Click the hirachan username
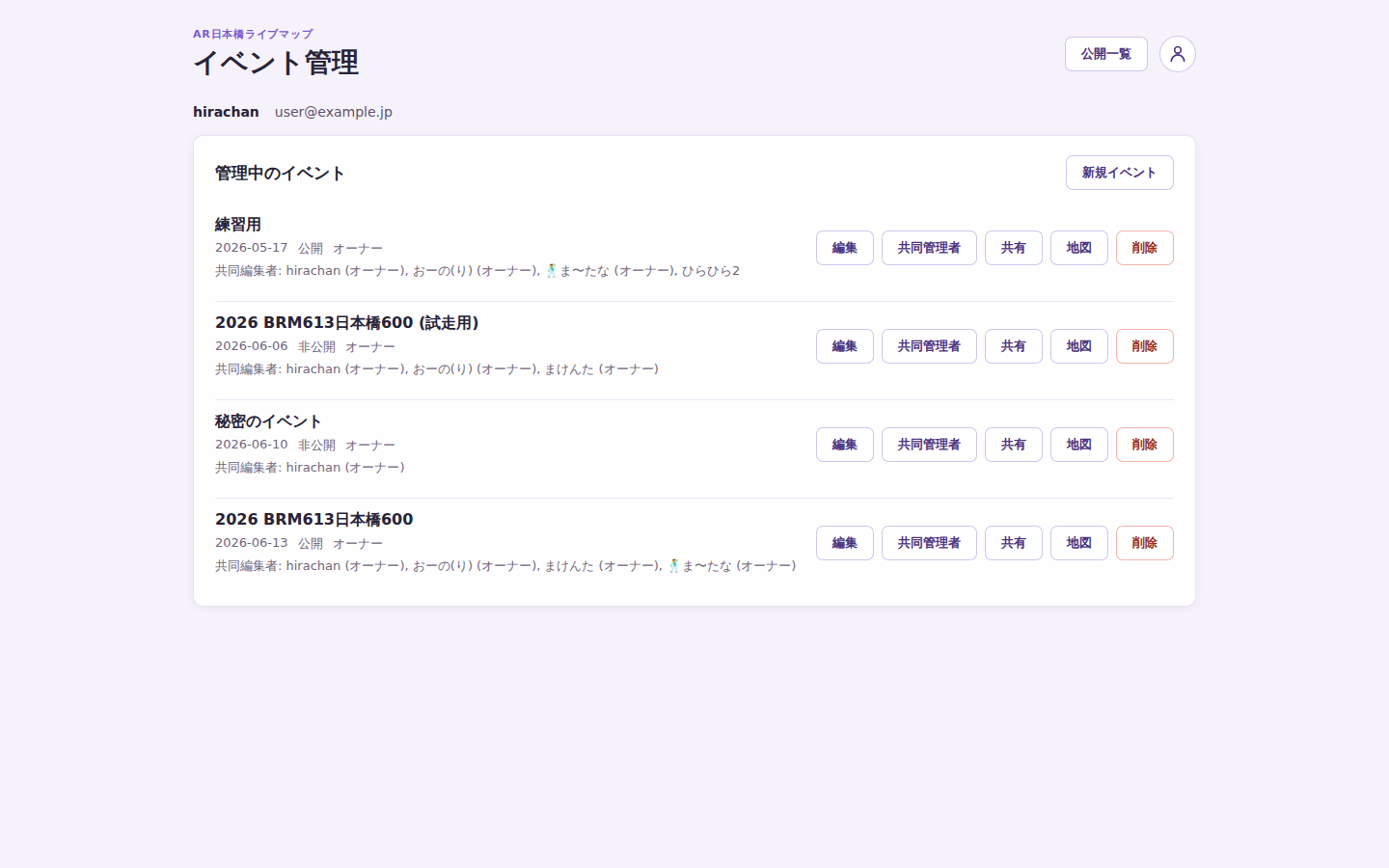The image size is (1389, 868). click(x=226, y=112)
